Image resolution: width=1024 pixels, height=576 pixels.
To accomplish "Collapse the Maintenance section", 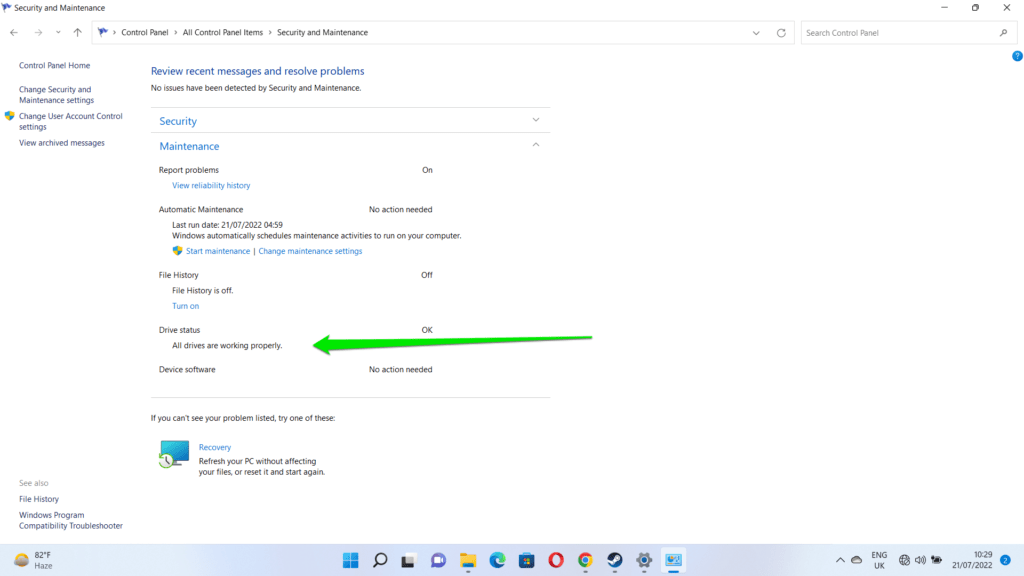I will tap(536, 144).
